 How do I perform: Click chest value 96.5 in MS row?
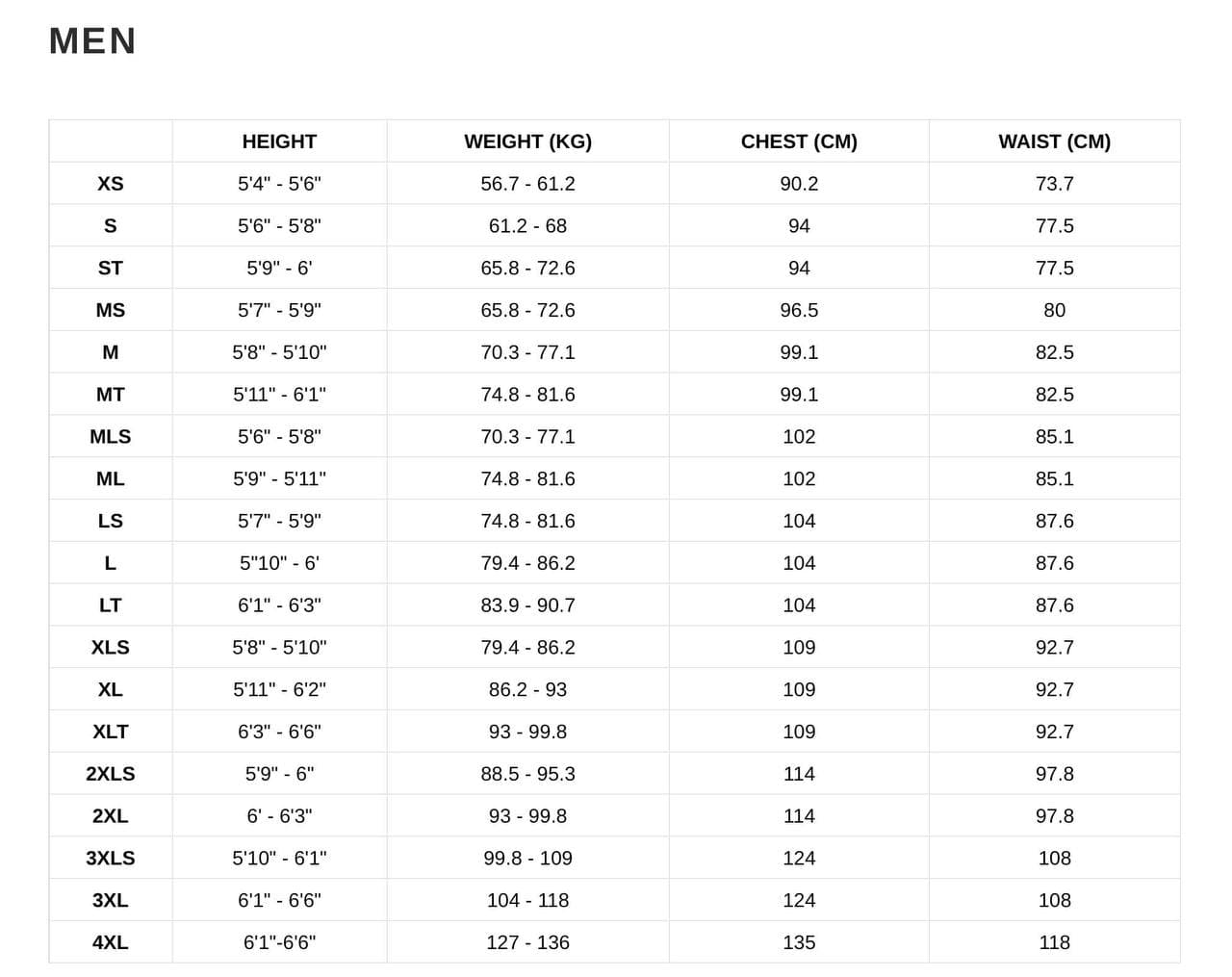[x=799, y=311]
